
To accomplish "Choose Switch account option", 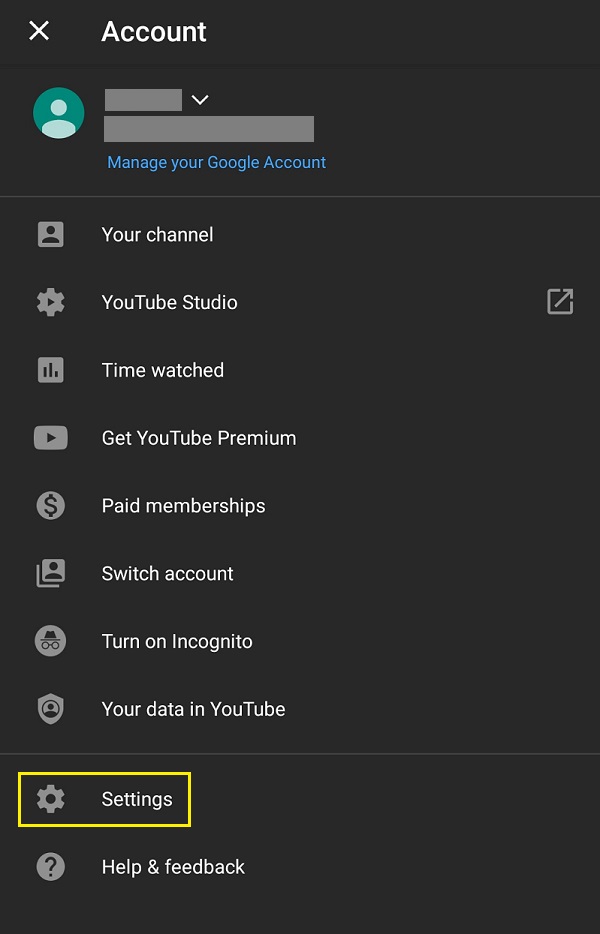I will click(168, 574).
